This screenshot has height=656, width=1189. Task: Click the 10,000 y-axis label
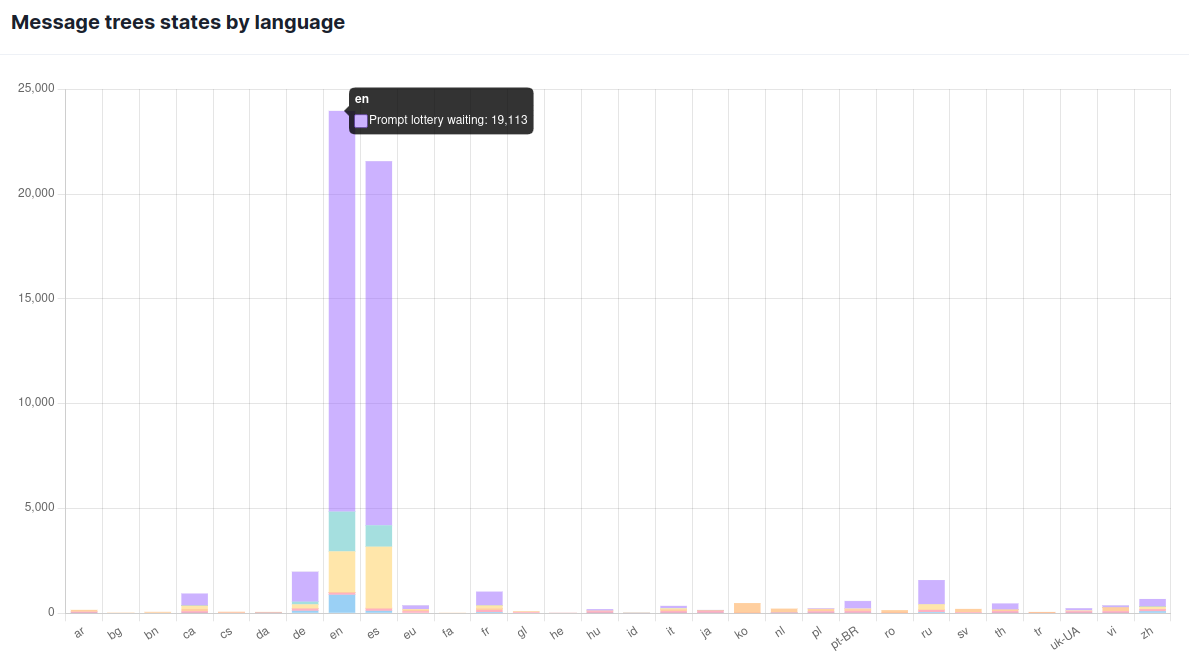click(36, 403)
